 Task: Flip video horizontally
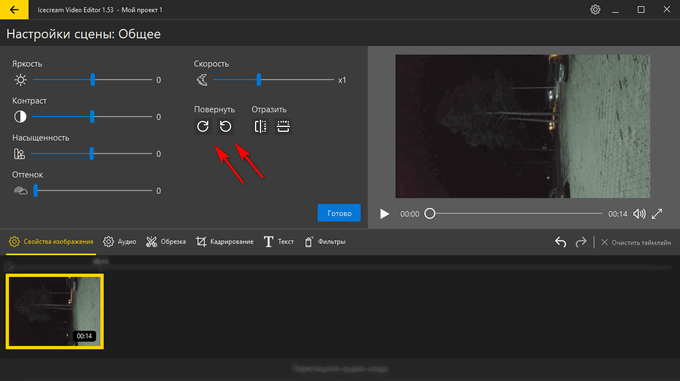260,127
